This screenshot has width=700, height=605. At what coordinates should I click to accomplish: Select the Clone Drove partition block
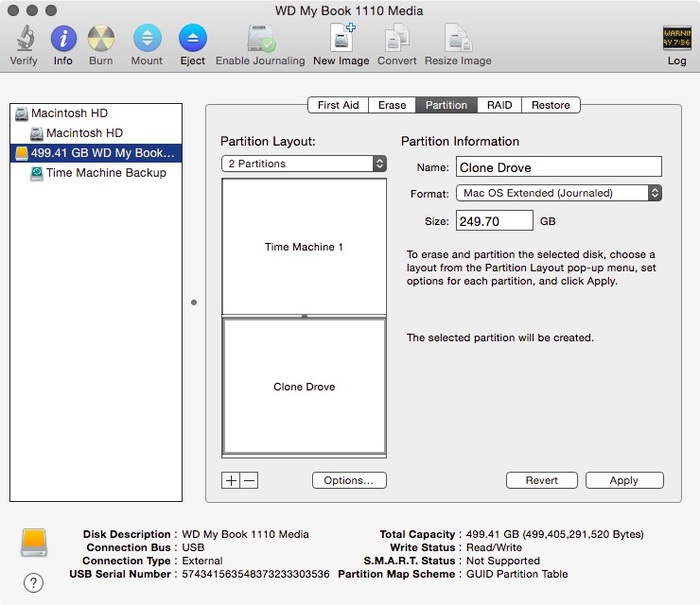(x=304, y=387)
